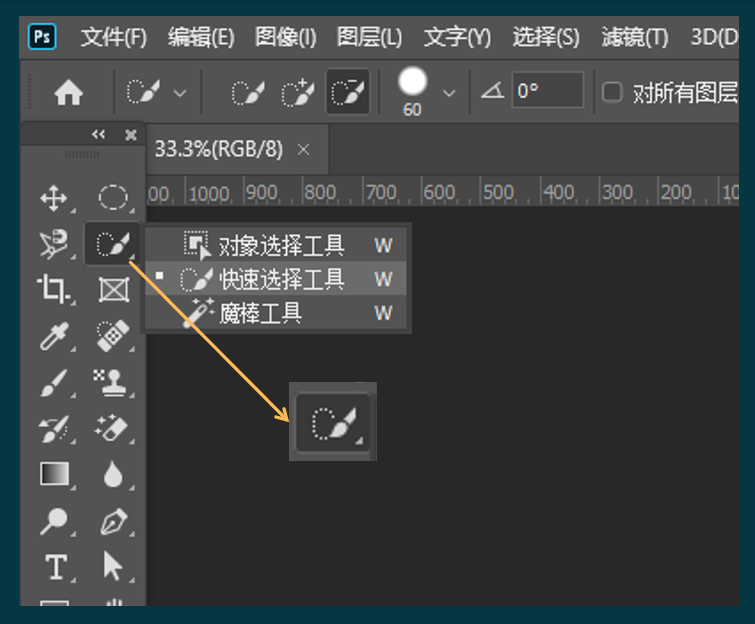This screenshot has width=755, height=624.
Task: Collapse the toolbar with double arrows
Action: coord(98,135)
